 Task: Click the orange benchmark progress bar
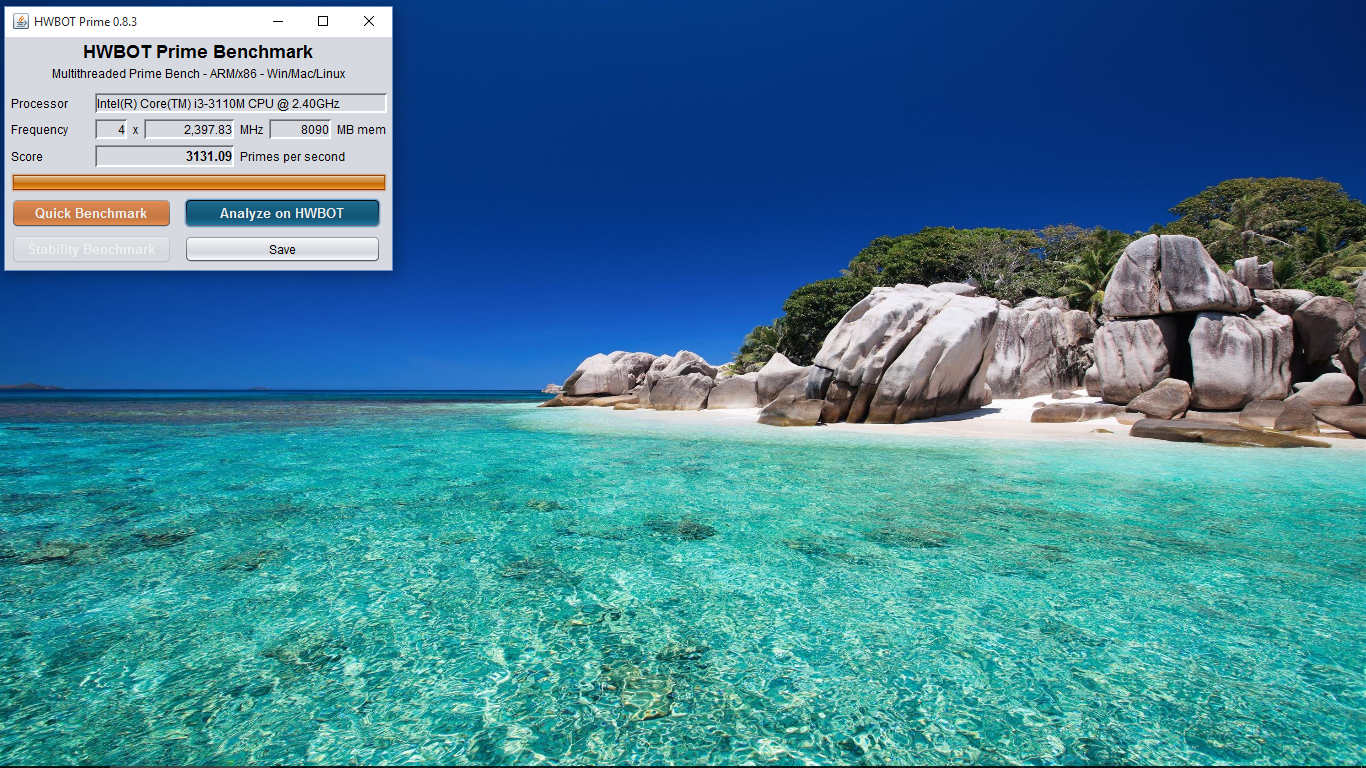[x=199, y=182]
